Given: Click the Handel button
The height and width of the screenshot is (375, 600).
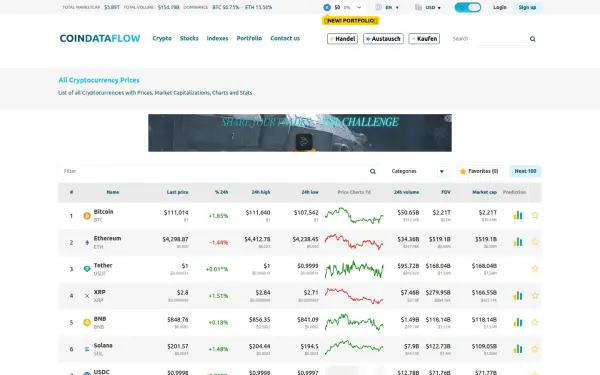Looking at the screenshot, I should click(342, 39).
